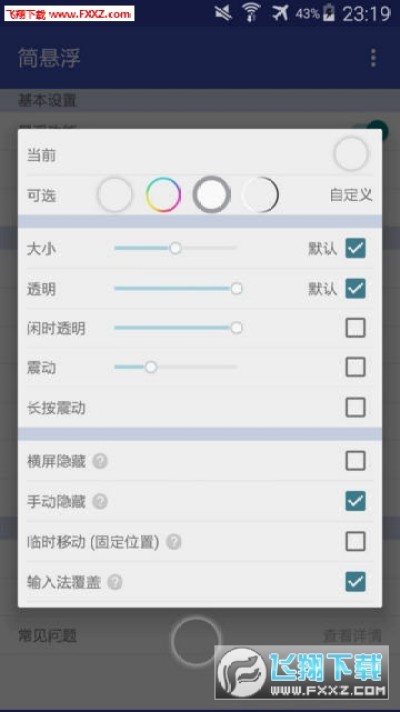Choose the thick gray ring style
Image resolution: width=400 pixels, height=712 pixels.
[x=212, y=195]
